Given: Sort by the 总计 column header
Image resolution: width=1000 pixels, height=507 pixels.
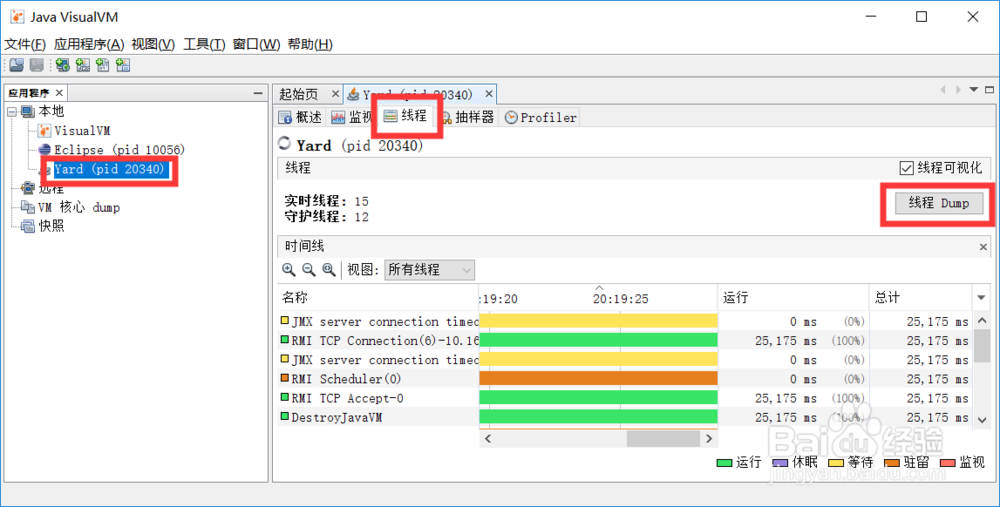Looking at the screenshot, I should [920, 298].
